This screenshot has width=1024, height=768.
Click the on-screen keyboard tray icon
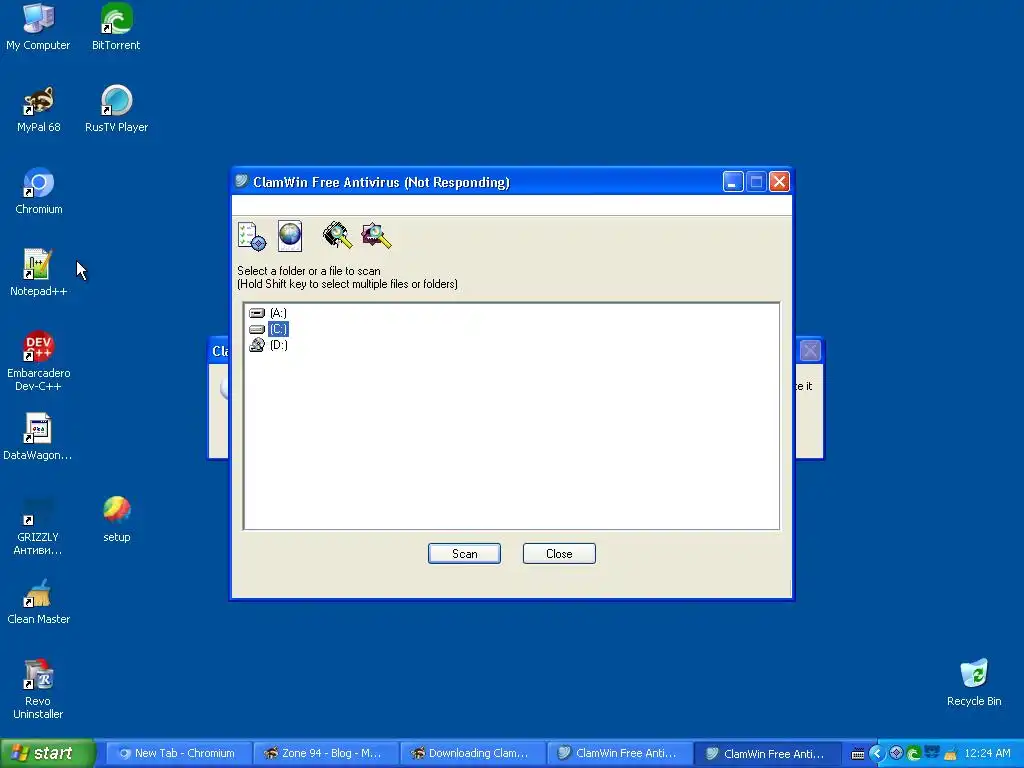(x=857, y=754)
